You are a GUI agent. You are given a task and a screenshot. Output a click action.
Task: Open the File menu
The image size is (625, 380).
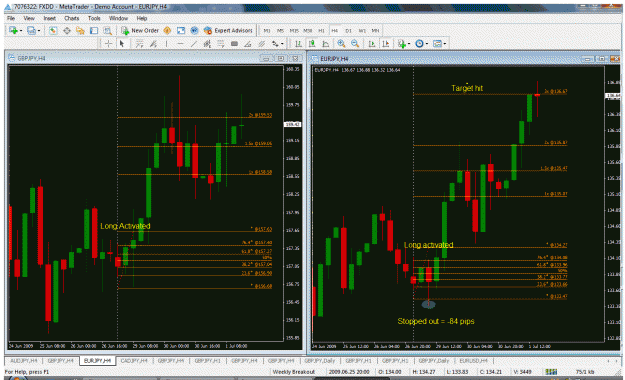11,18
